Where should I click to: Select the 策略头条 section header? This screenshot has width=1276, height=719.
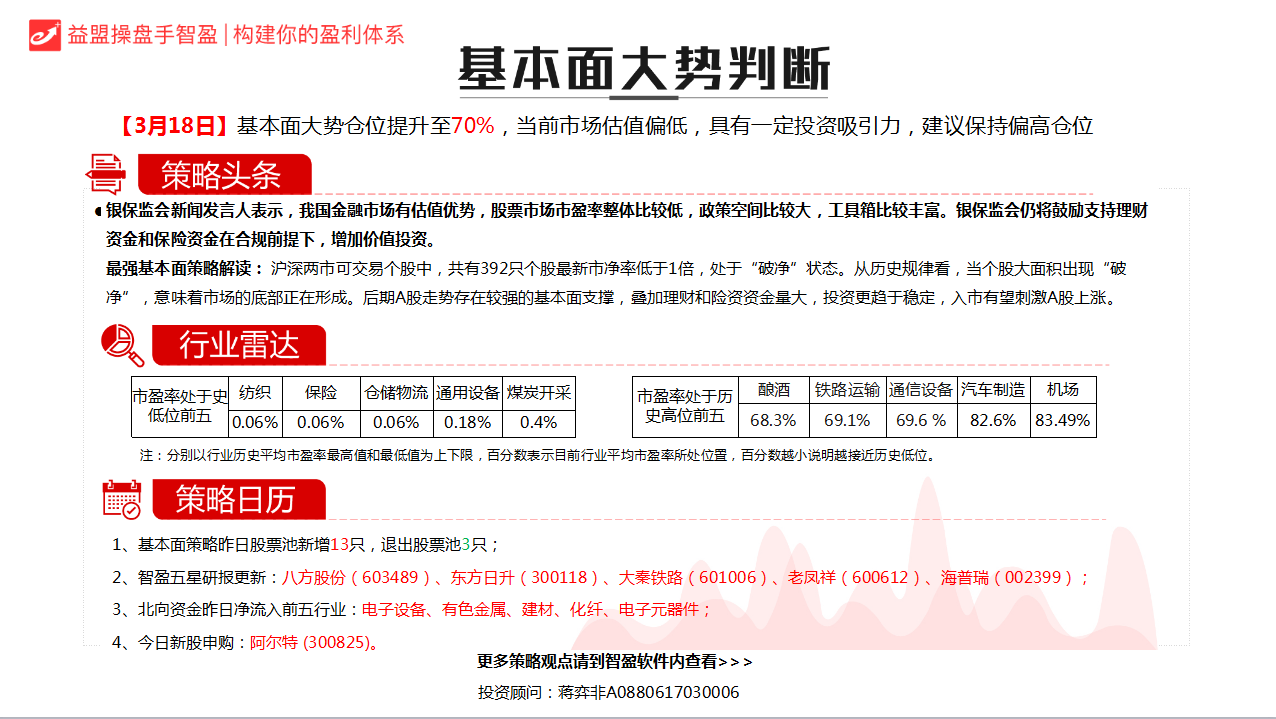[223, 176]
